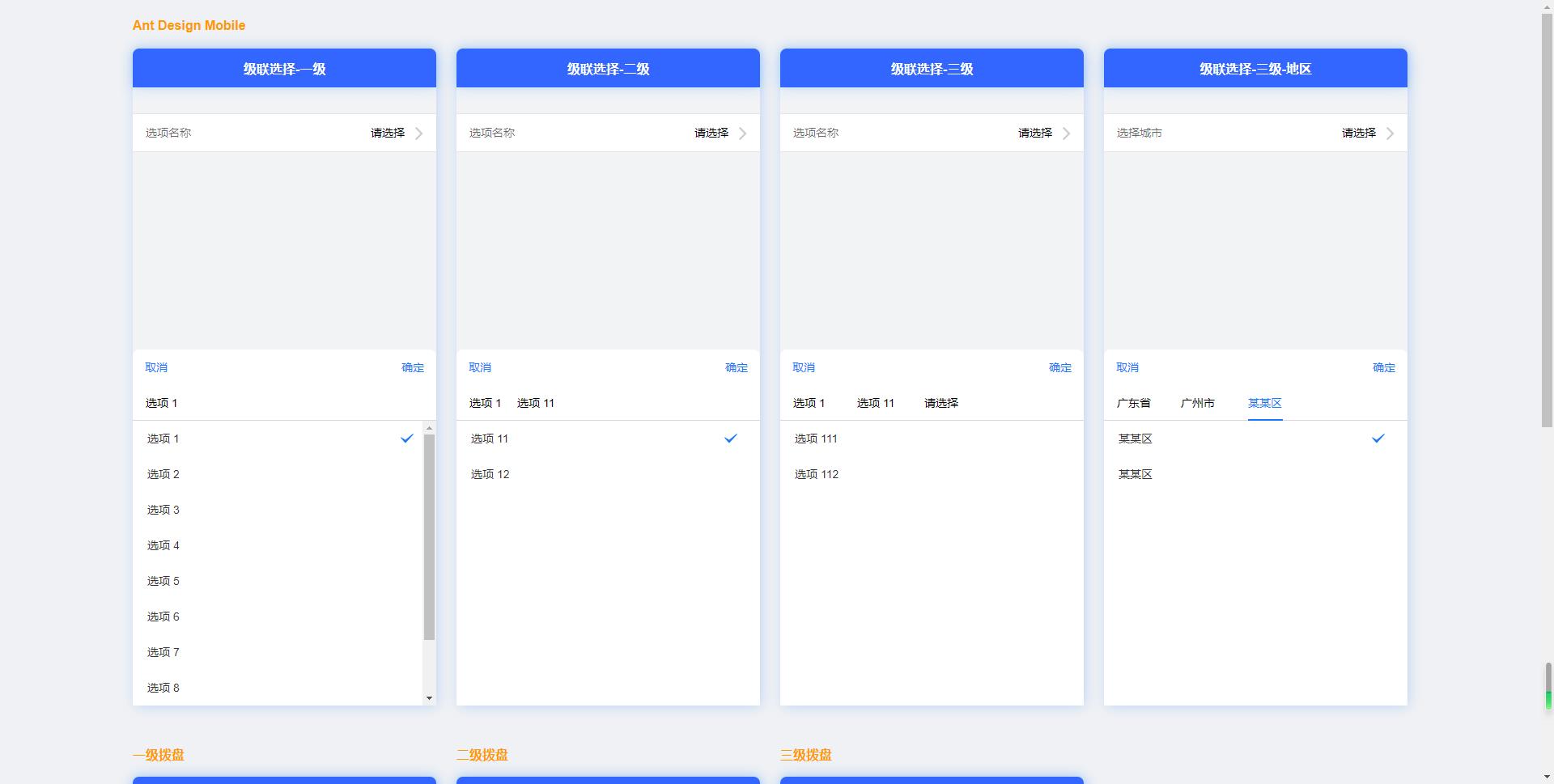Click the checkmark beside 选项 1 in first panel

(406, 439)
